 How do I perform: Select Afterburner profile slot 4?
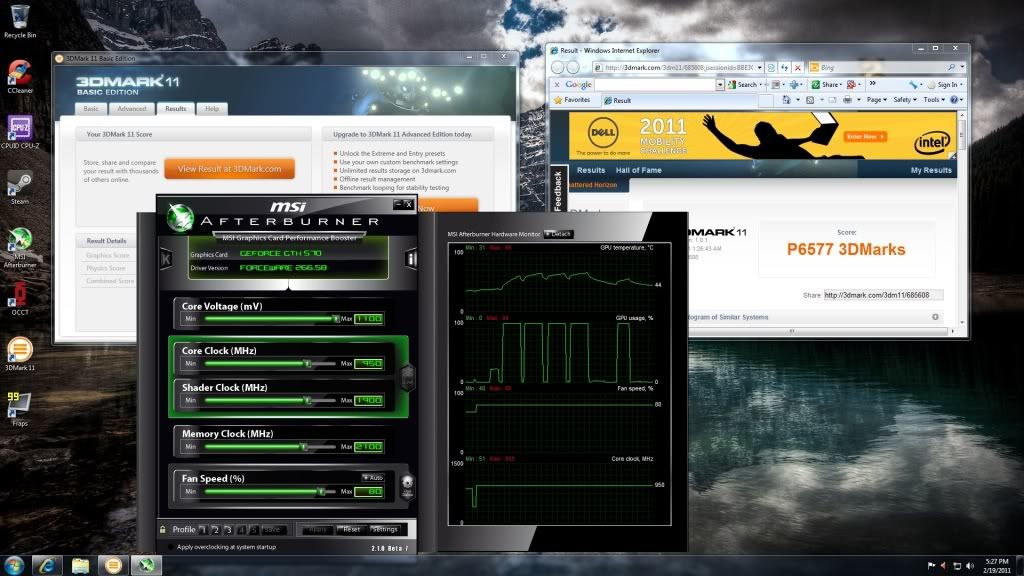pos(242,530)
